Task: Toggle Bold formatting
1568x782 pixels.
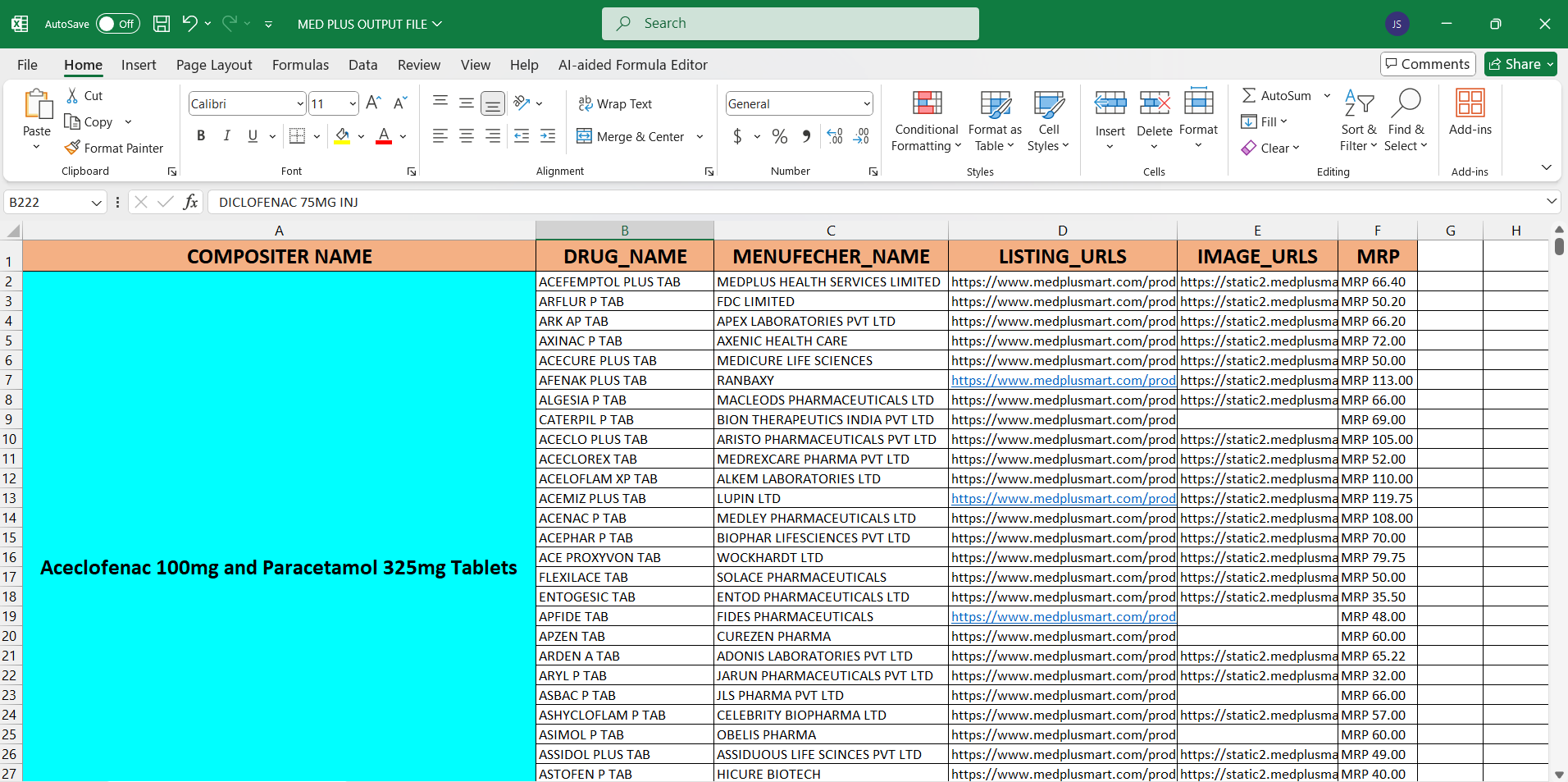Action: pyautogui.click(x=201, y=136)
